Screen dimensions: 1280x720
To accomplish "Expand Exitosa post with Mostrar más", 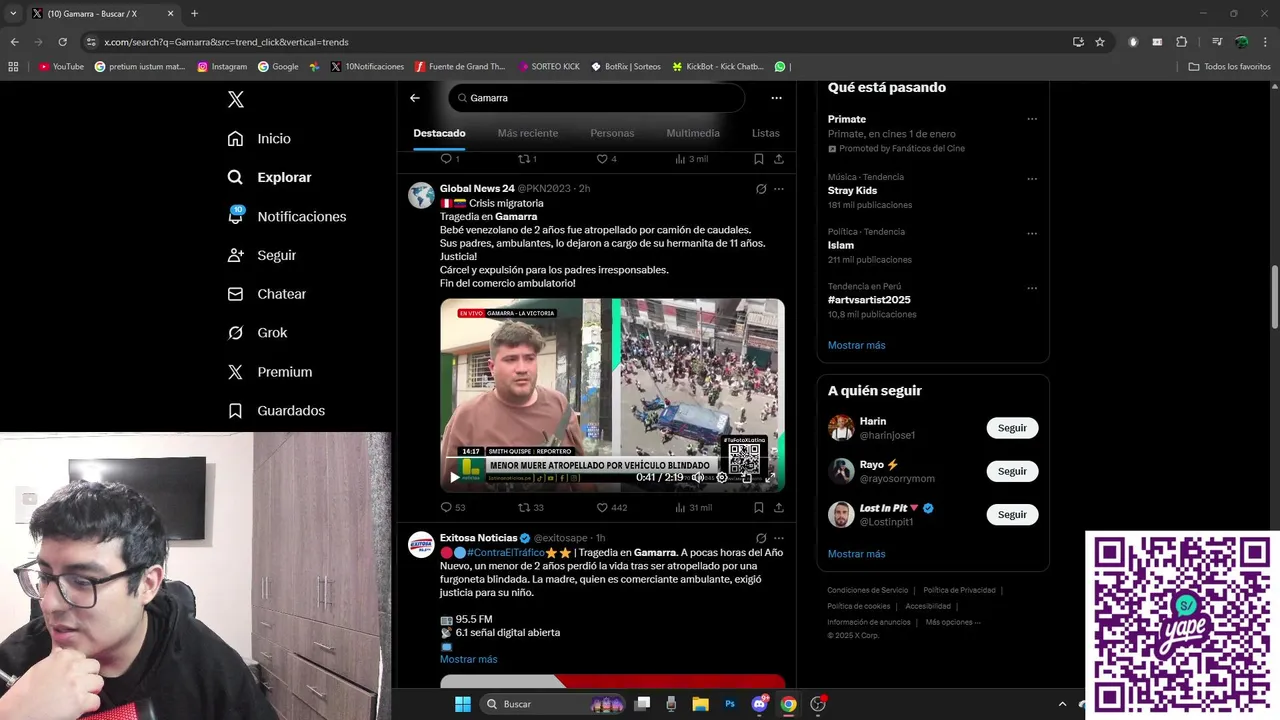I will (x=468, y=659).
